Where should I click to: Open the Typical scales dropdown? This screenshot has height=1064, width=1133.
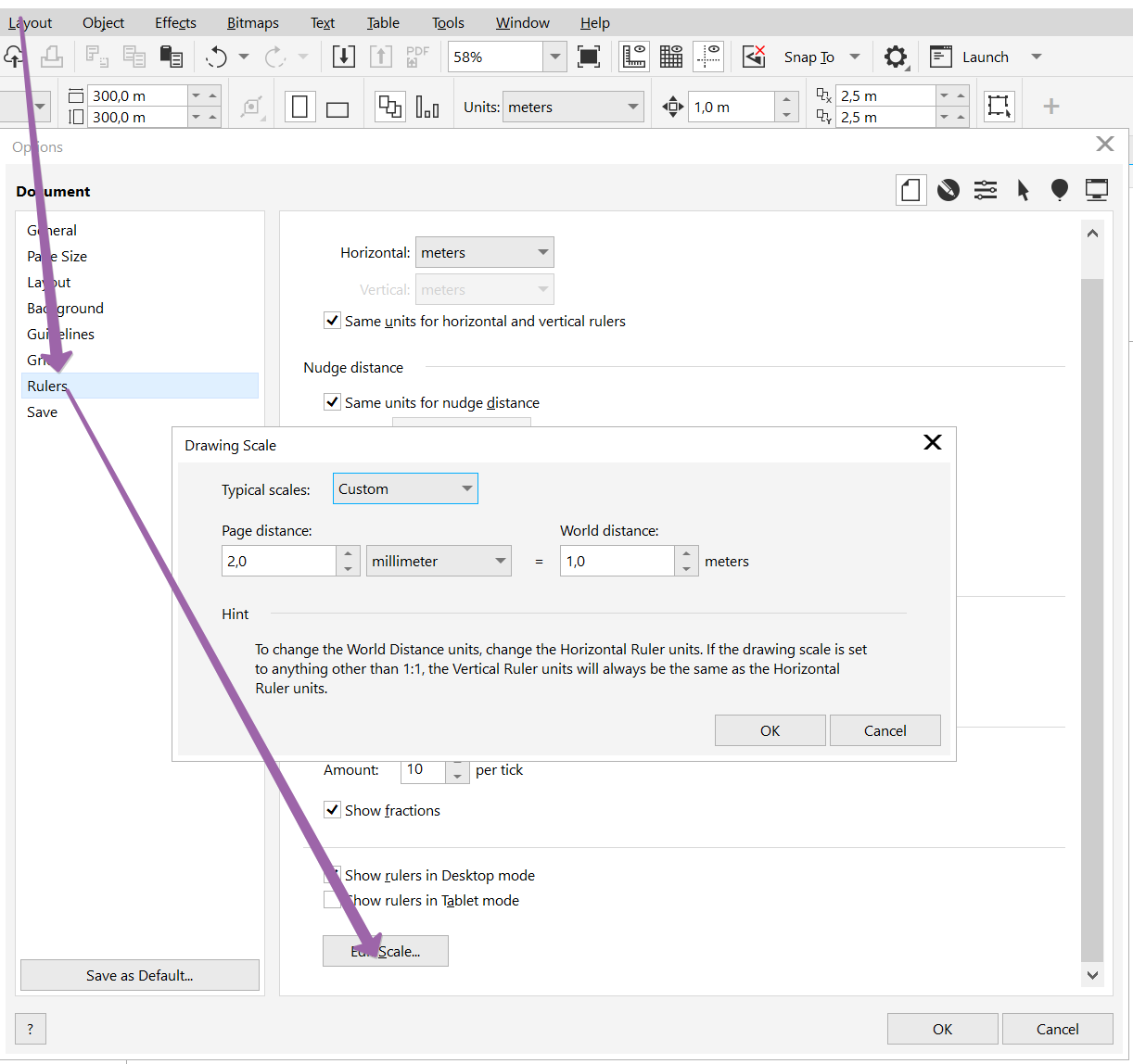[x=405, y=488]
